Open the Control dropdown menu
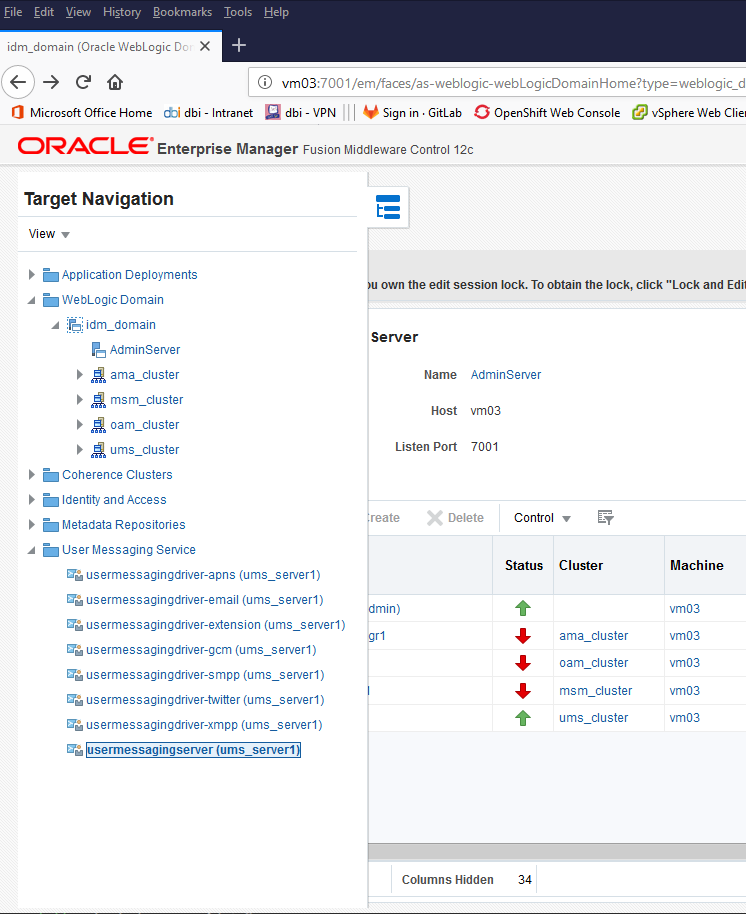 click(541, 518)
